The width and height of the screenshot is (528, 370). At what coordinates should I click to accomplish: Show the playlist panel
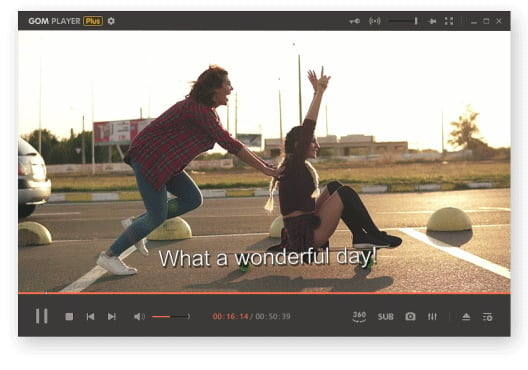pyautogui.click(x=488, y=317)
